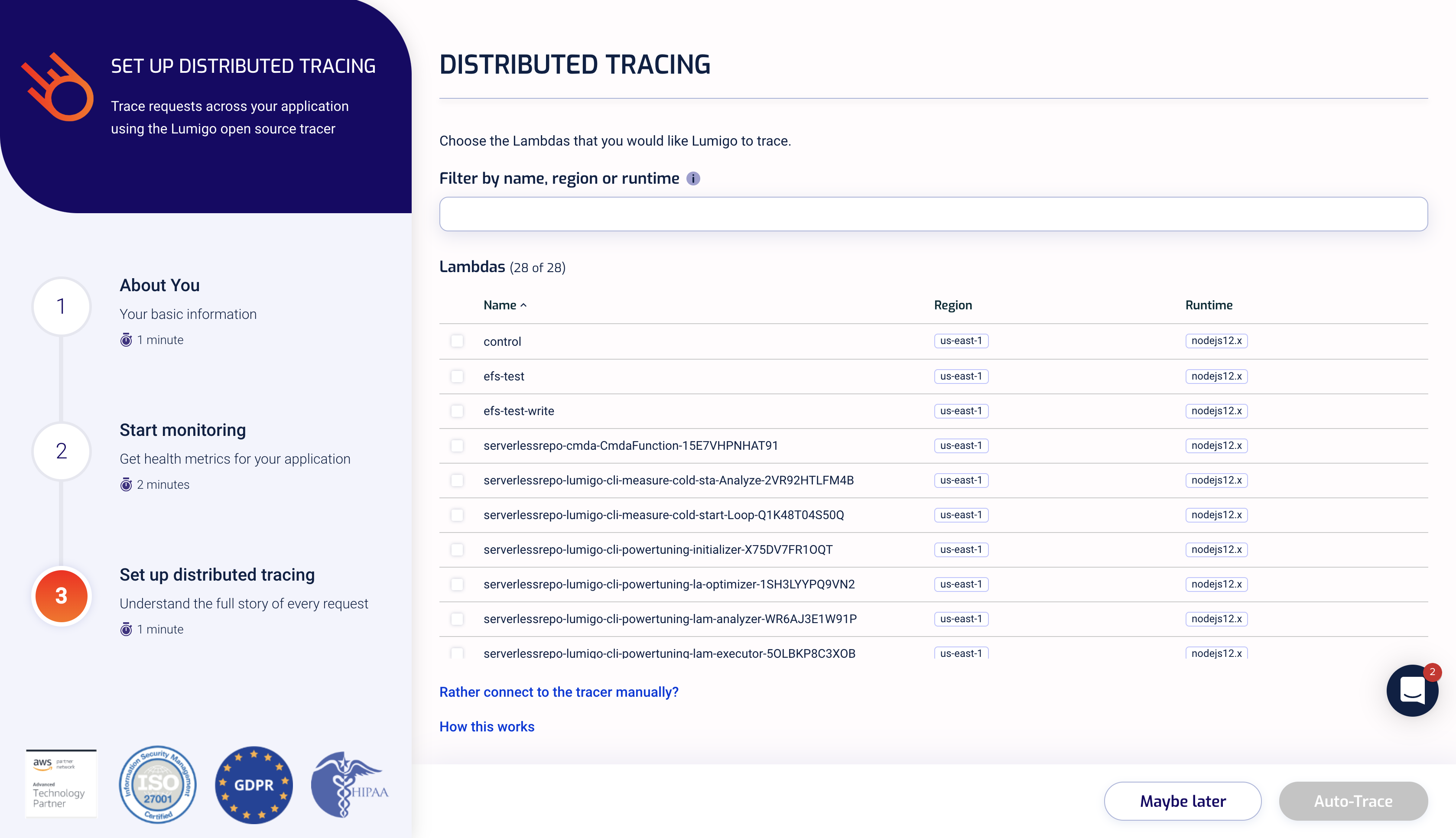Click the distributed tracing timer icon

point(126,629)
